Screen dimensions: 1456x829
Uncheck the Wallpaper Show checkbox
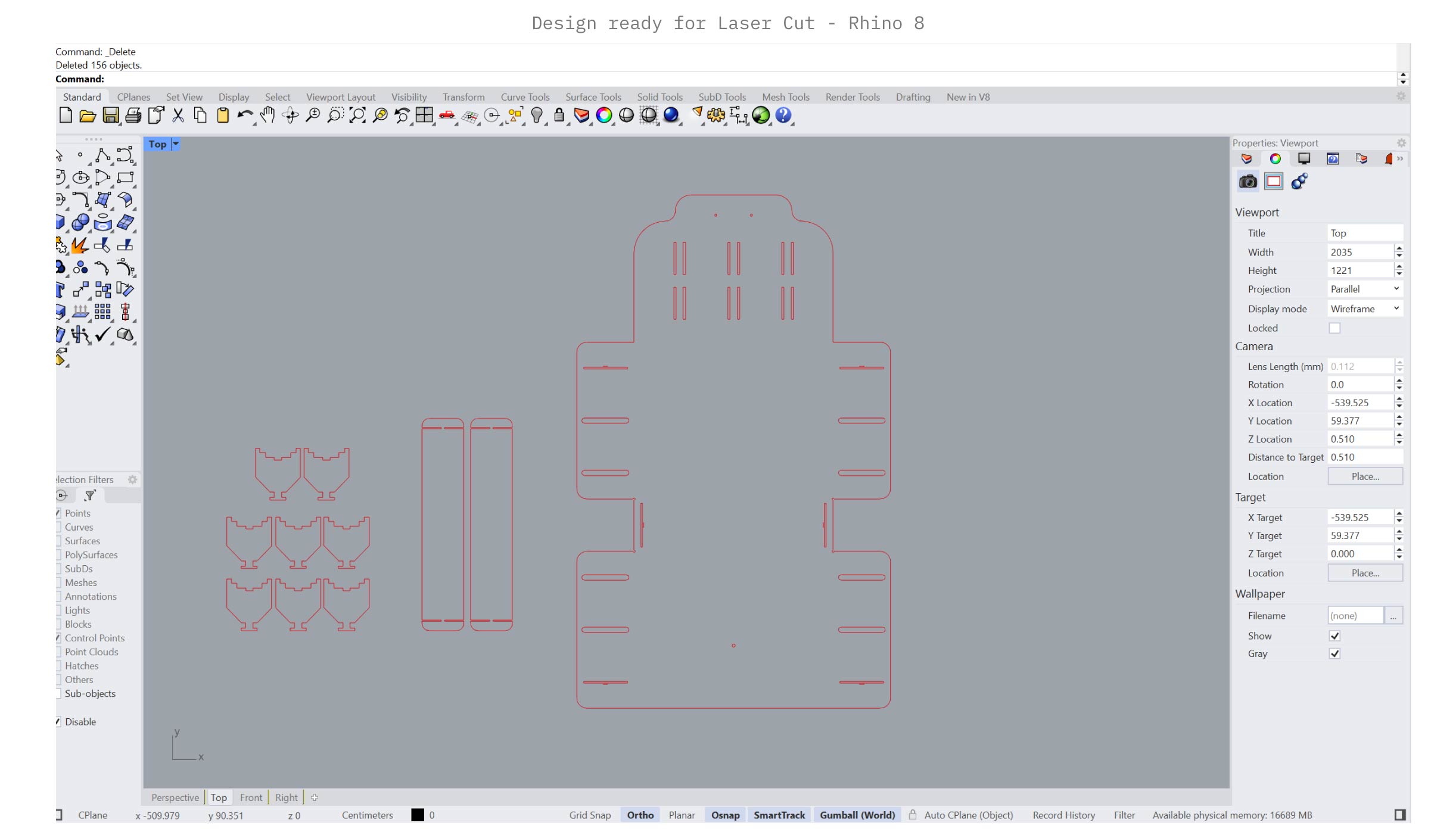point(1334,636)
